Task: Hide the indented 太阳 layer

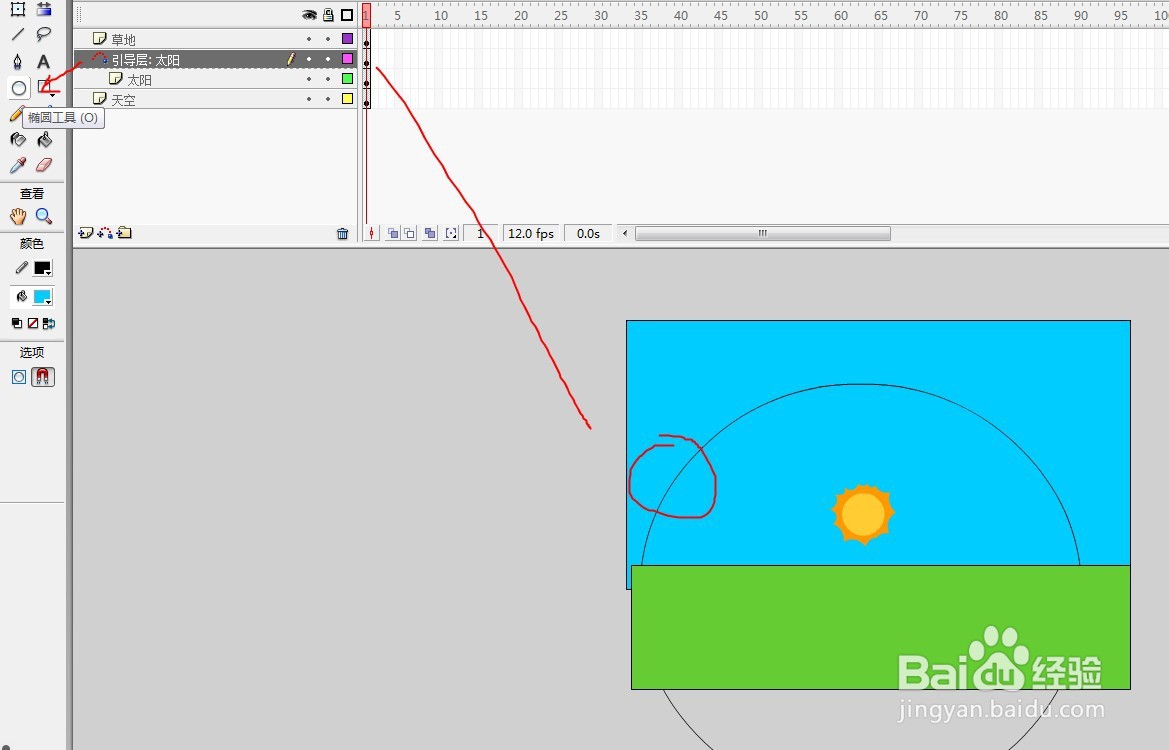Action: coord(309,79)
